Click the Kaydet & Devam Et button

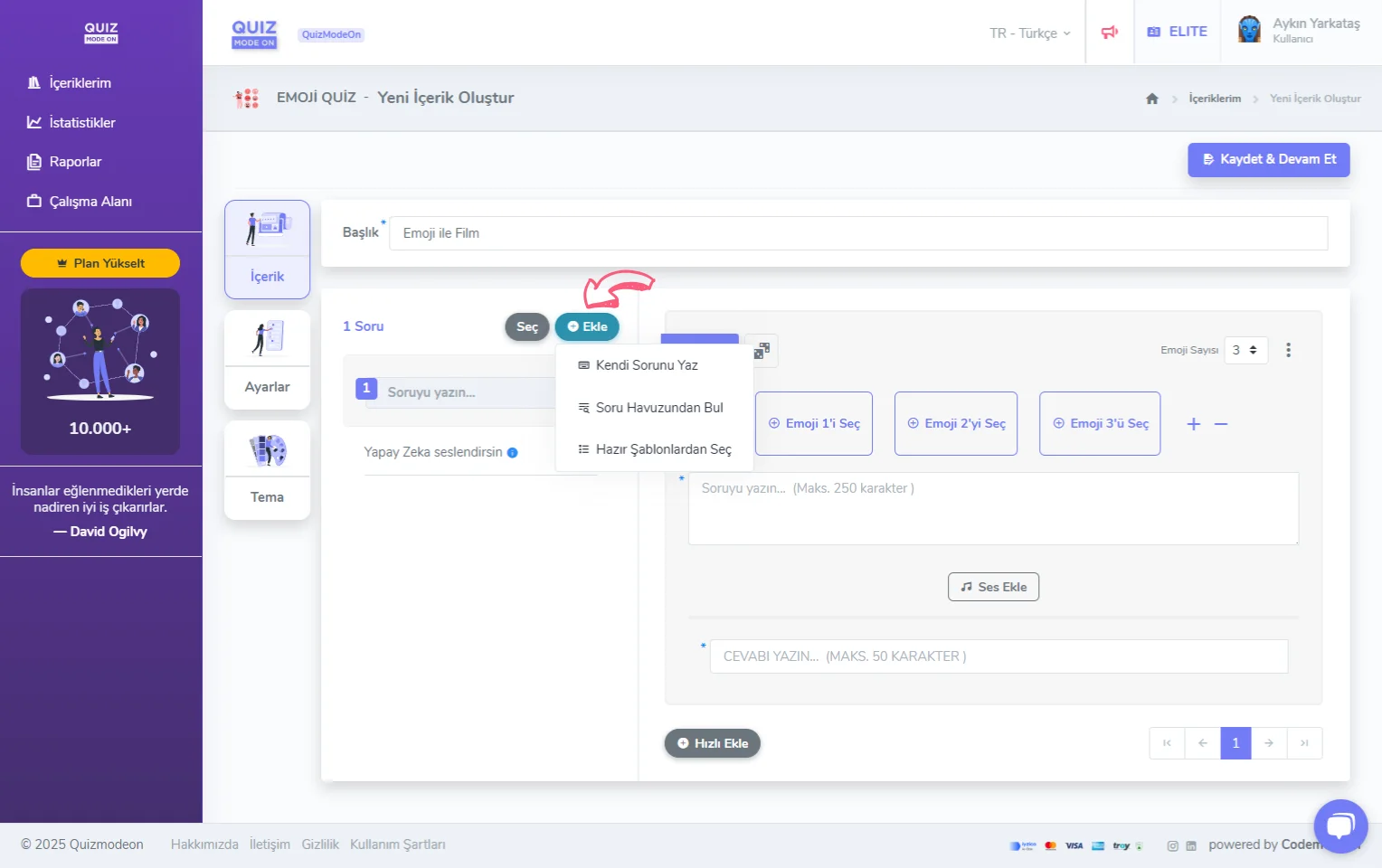[x=1268, y=159]
